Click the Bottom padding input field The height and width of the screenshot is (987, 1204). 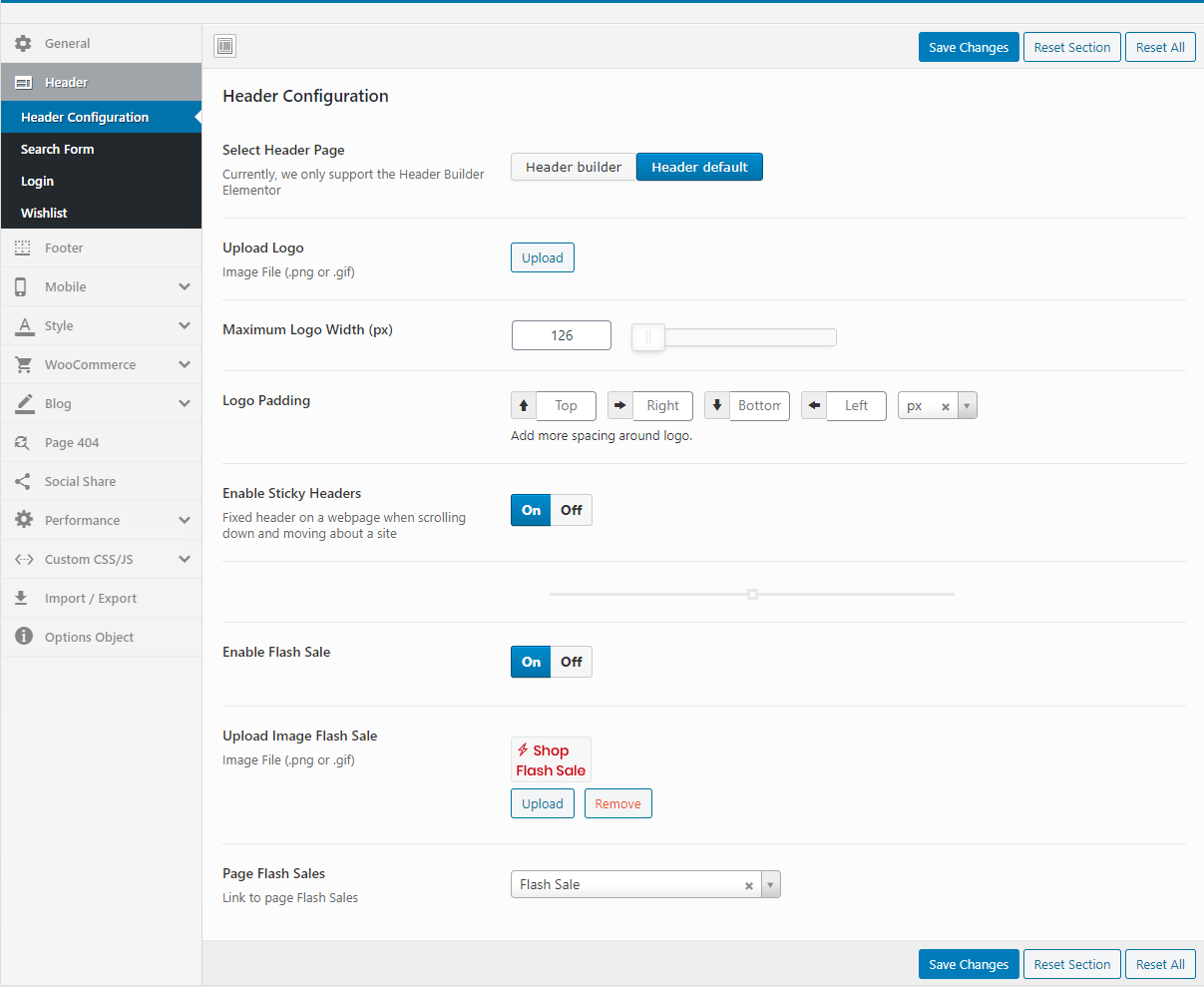click(759, 405)
